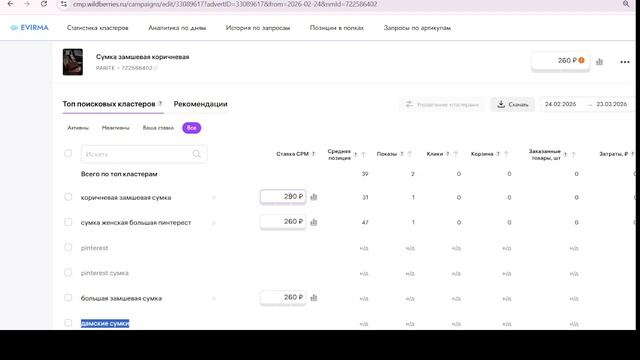Screen dimensions: 640x360
Task: Toggle the select-all clusters checkbox
Action: click(68, 153)
